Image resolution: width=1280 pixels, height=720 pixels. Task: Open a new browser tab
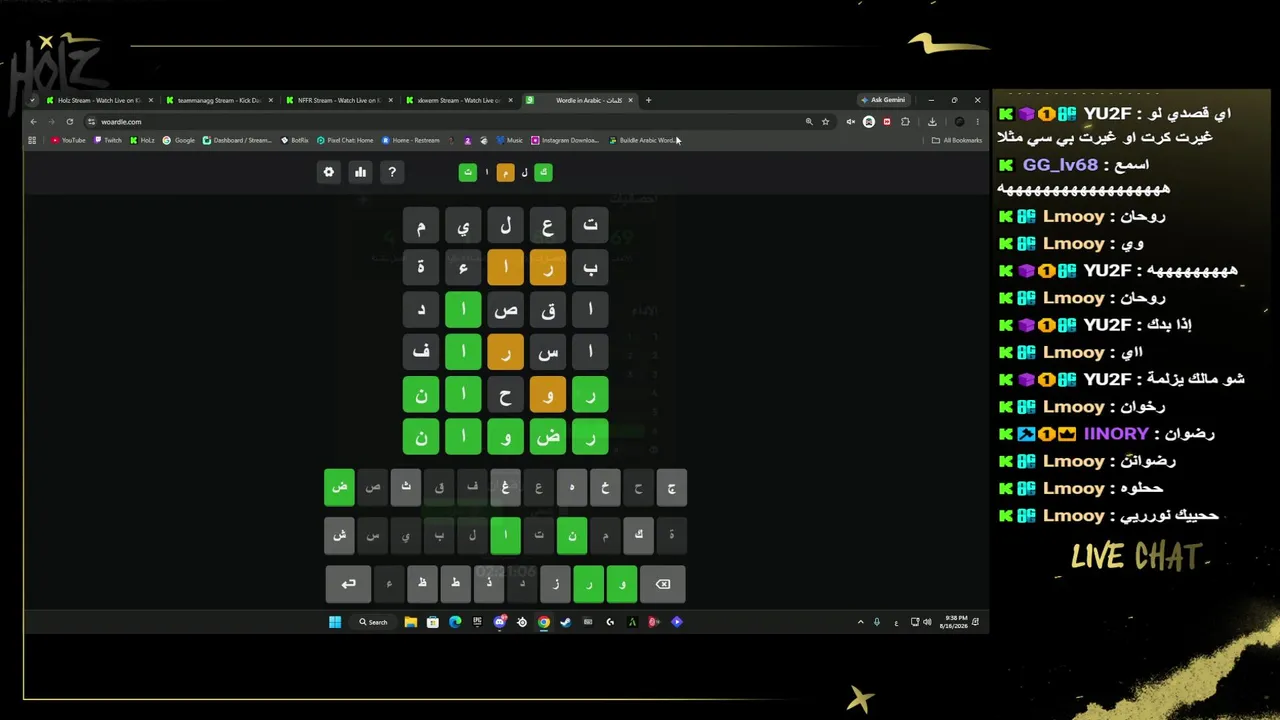(x=648, y=100)
